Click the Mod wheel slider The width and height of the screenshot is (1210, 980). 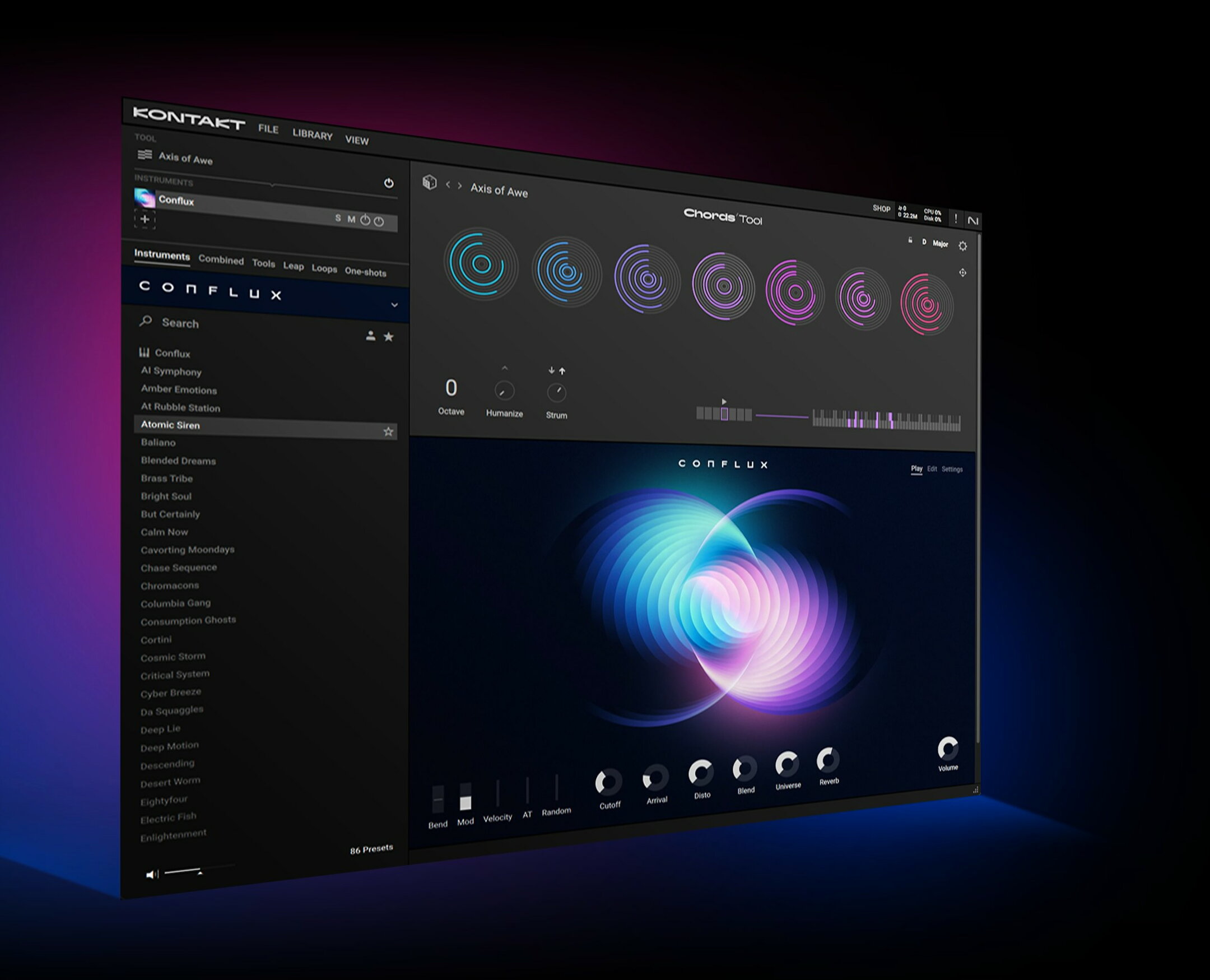tap(465, 797)
